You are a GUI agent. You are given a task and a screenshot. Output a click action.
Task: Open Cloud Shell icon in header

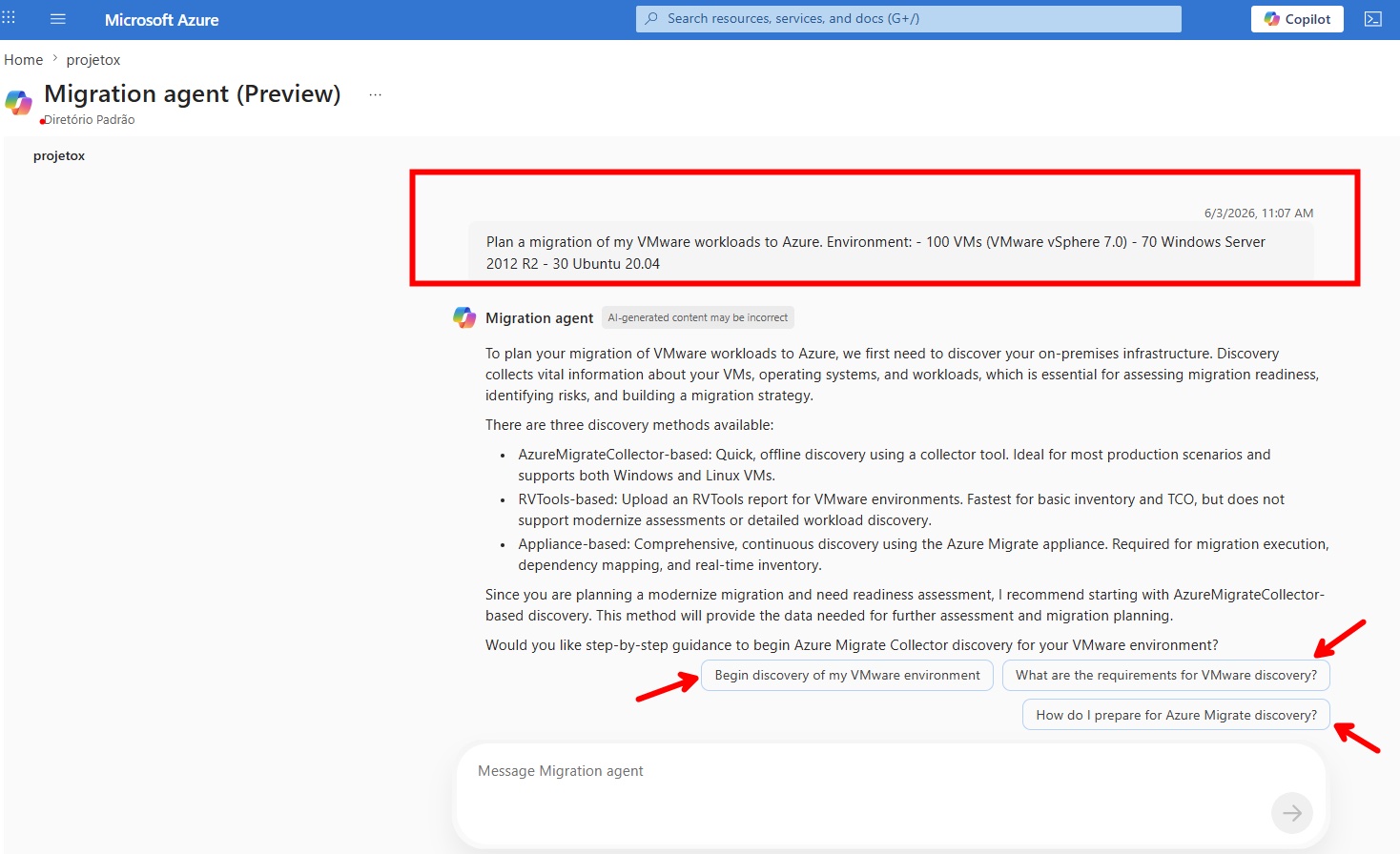point(1373,19)
